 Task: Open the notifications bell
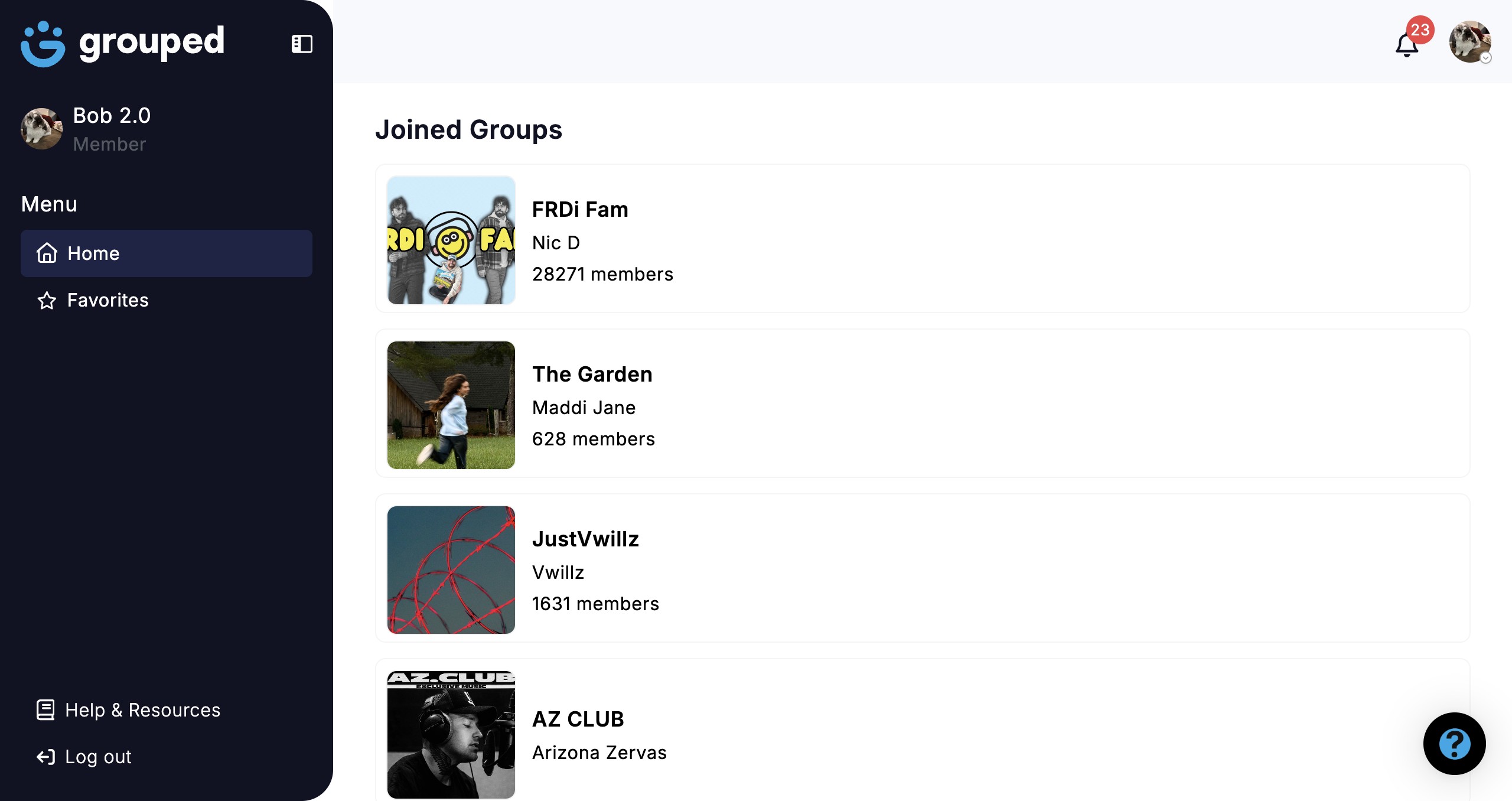(1407, 45)
